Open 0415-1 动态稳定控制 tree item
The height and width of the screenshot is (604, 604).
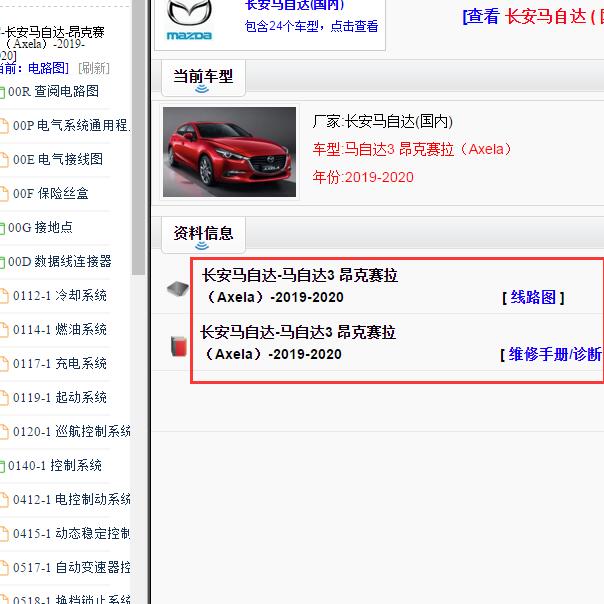[x=72, y=533]
